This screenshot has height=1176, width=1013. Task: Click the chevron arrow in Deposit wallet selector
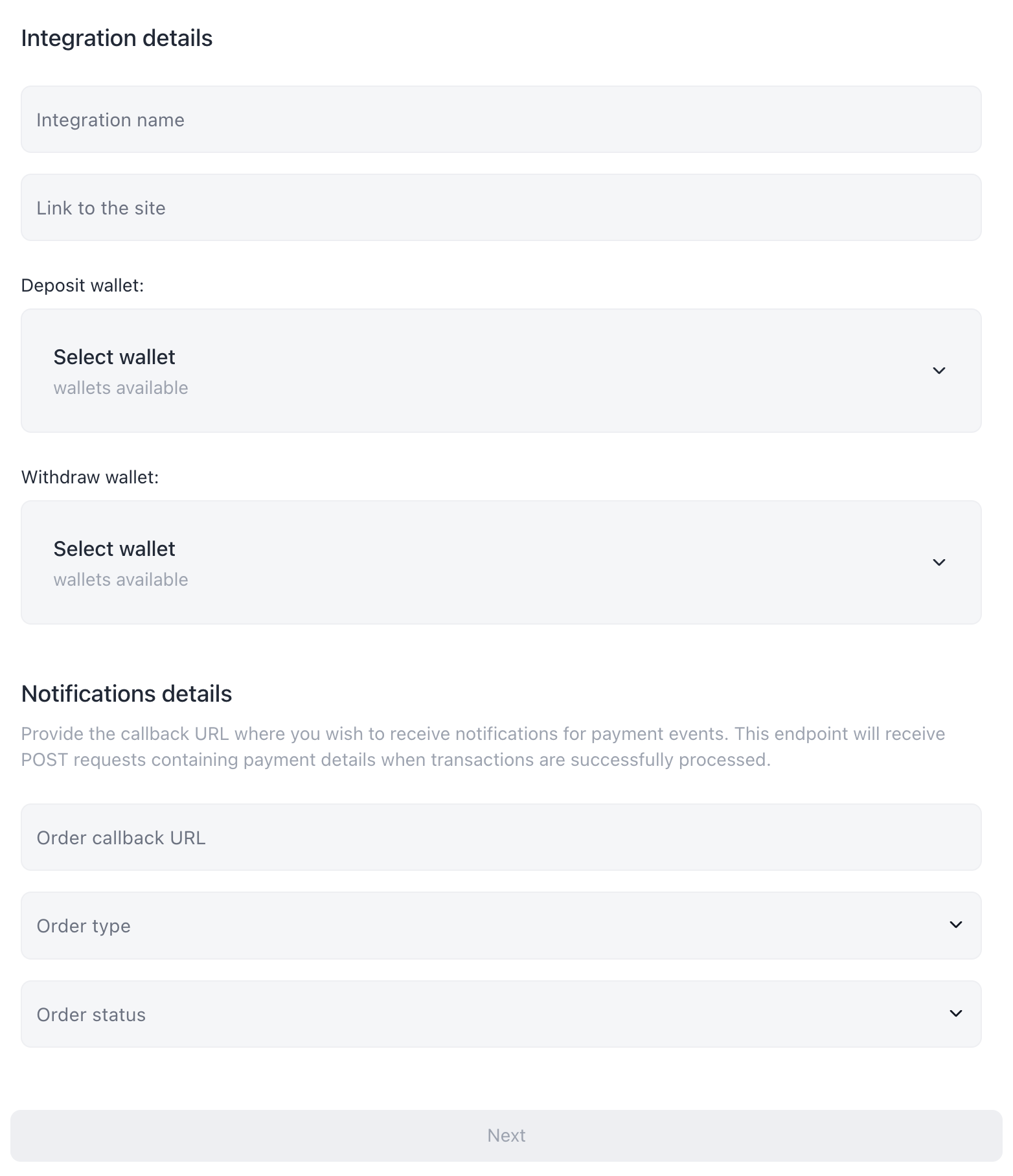[x=939, y=371]
